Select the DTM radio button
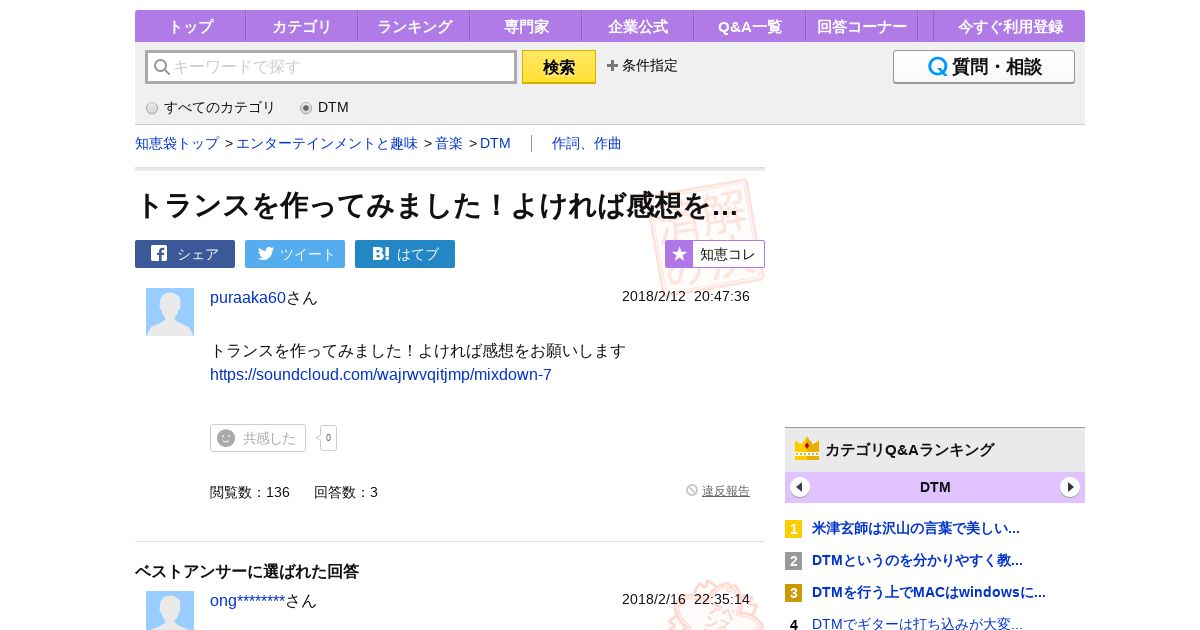This screenshot has width=1200, height=630. pyautogui.click(x=306, y=108)
